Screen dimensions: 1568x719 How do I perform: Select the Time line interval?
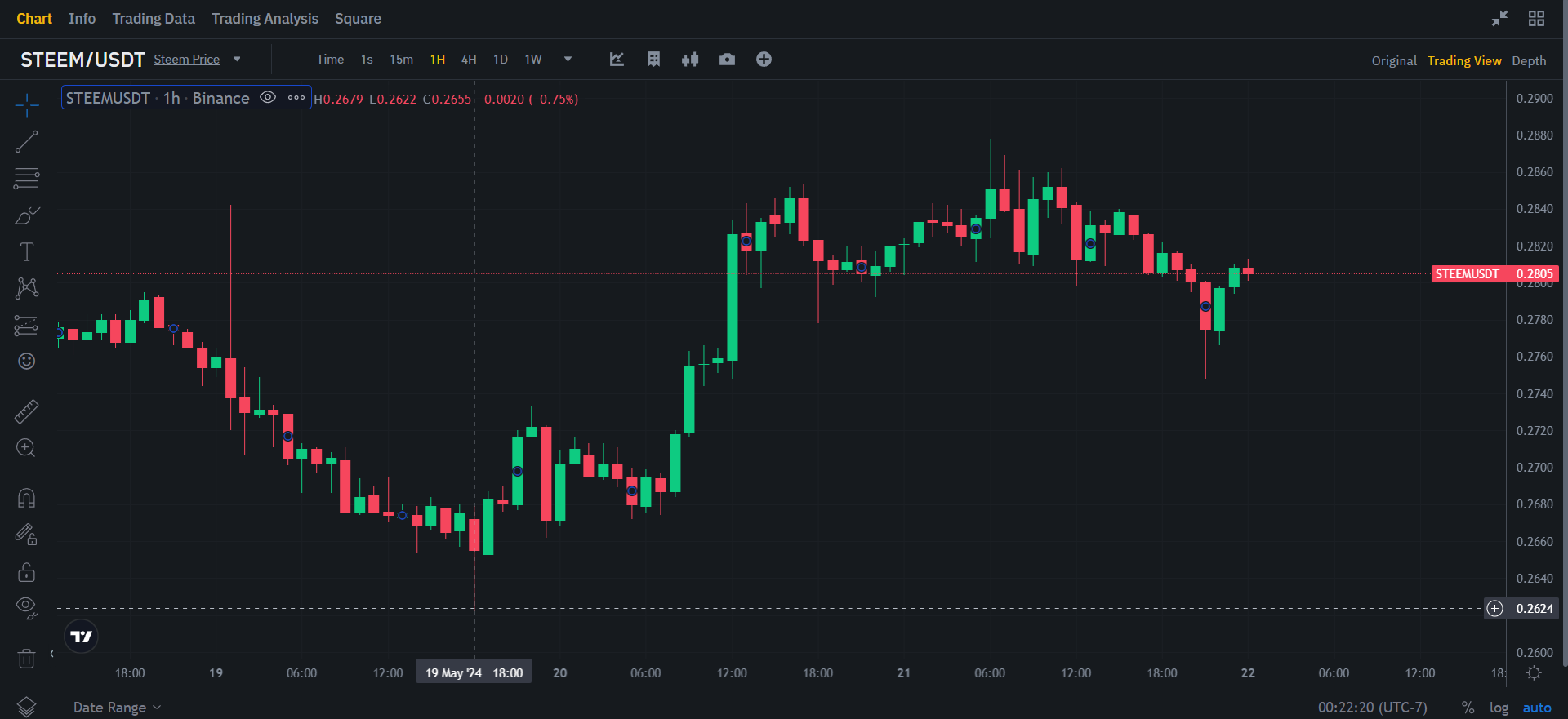(x=330, y=60)
